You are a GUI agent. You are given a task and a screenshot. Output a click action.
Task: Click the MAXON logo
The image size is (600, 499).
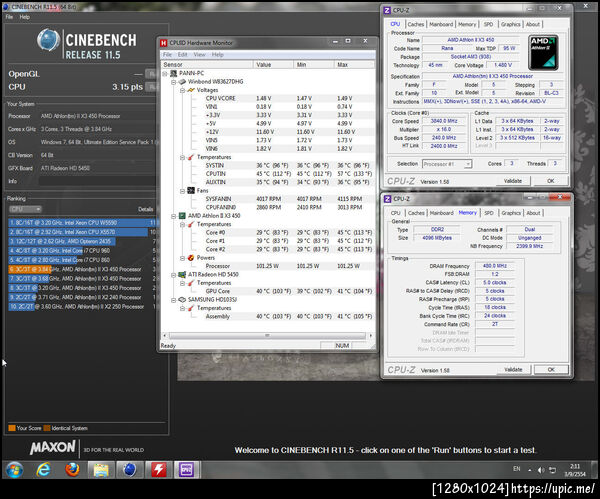tap(53, 447)
